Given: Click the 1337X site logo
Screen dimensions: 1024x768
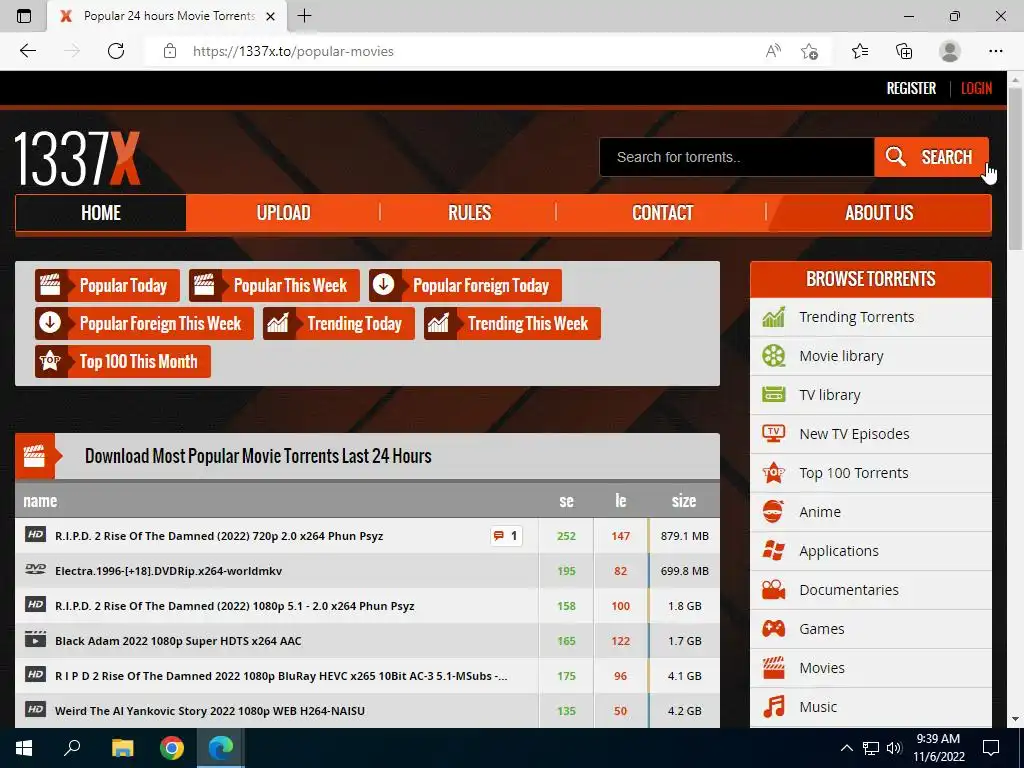Looking at the screenshot, I should pos(77,159).
